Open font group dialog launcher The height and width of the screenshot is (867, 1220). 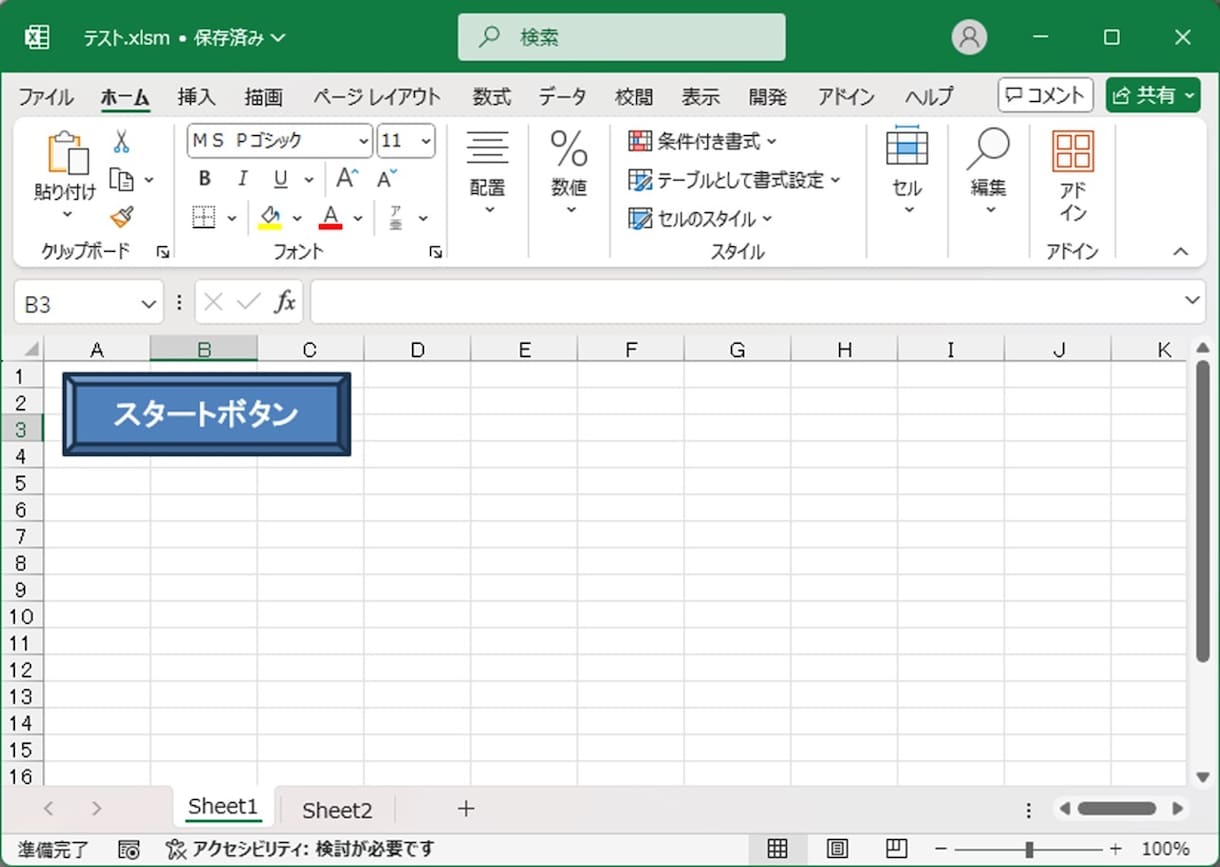tap(436, 253)
